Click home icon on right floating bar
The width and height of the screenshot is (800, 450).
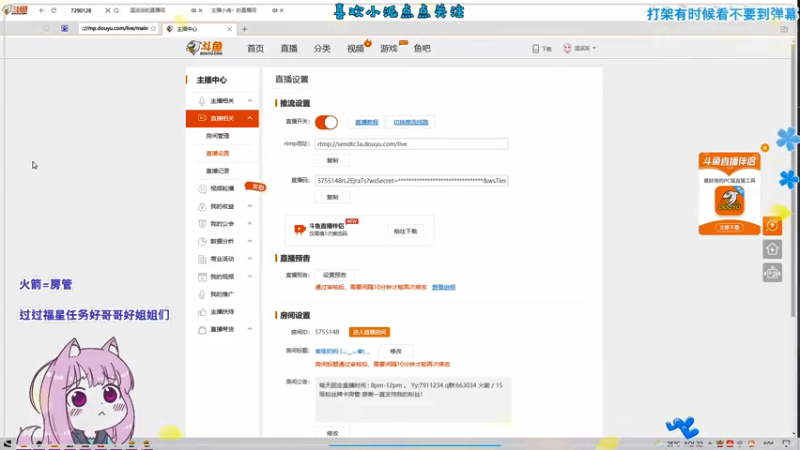772,249
